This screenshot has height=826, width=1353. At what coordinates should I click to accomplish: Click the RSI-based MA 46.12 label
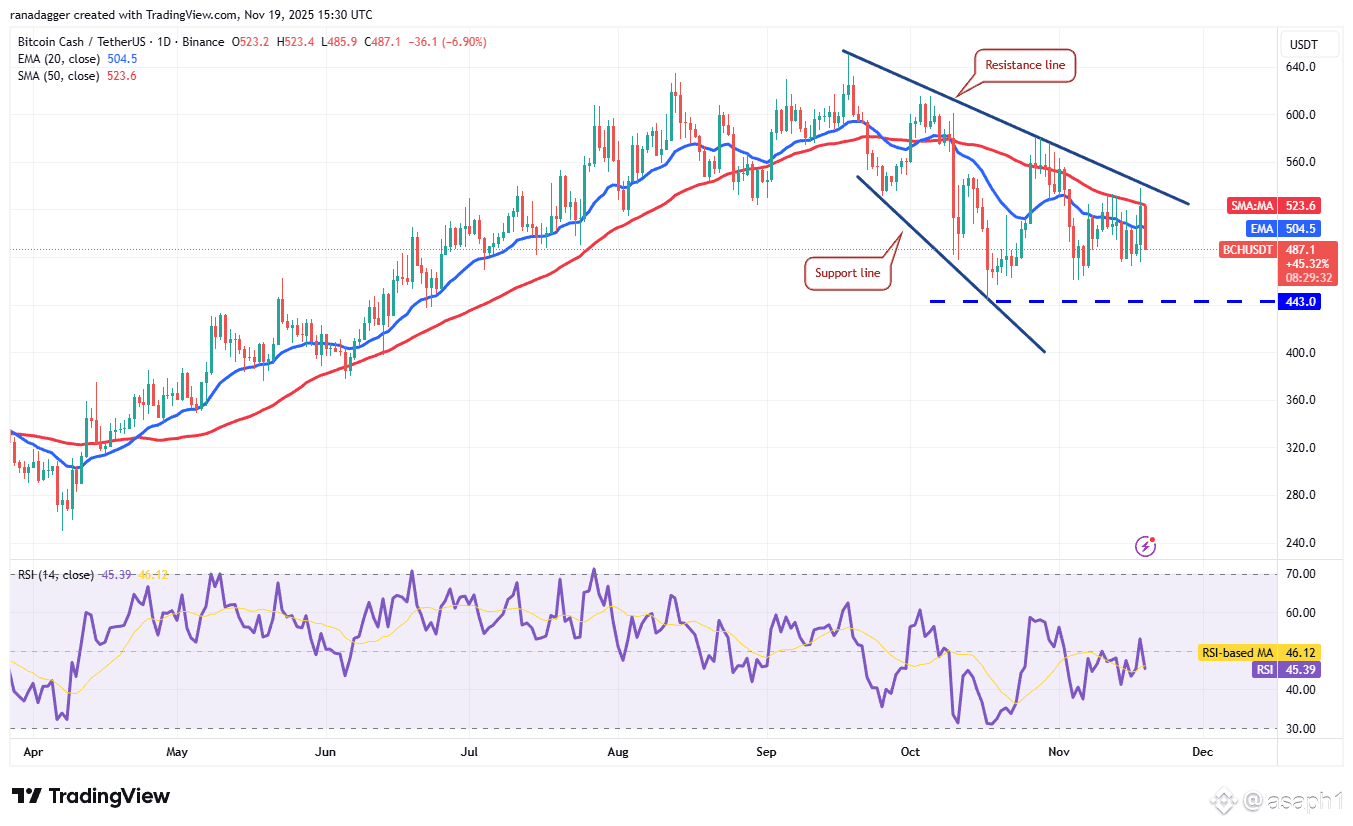click(1259, 652)
